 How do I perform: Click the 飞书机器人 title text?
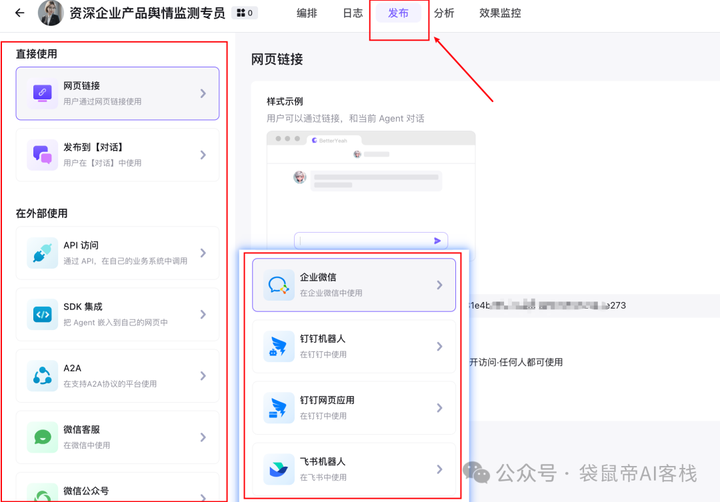click(x=322, y=461)
